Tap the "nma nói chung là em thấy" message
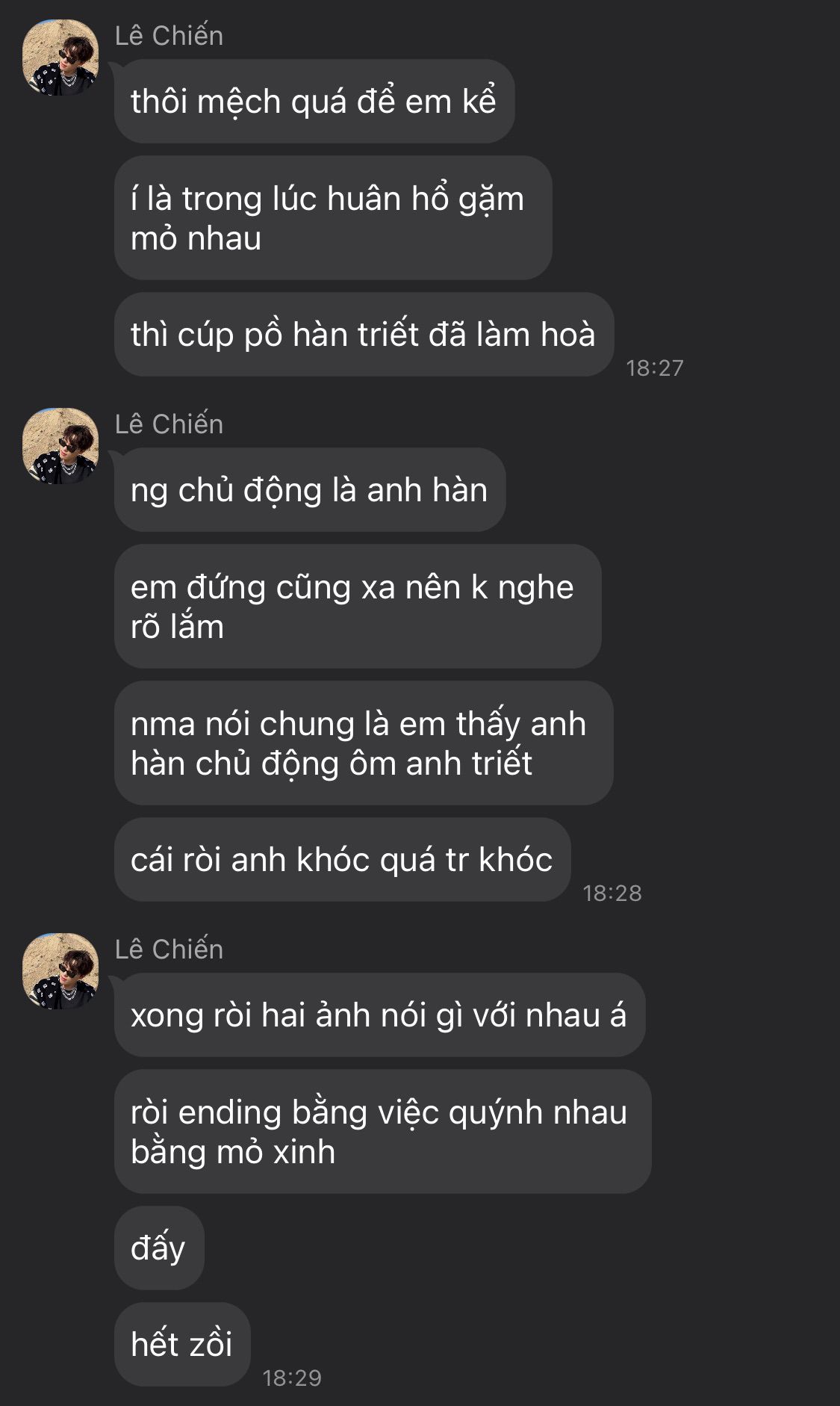Viewport: 840px width, 1406px height. [364, 743]
